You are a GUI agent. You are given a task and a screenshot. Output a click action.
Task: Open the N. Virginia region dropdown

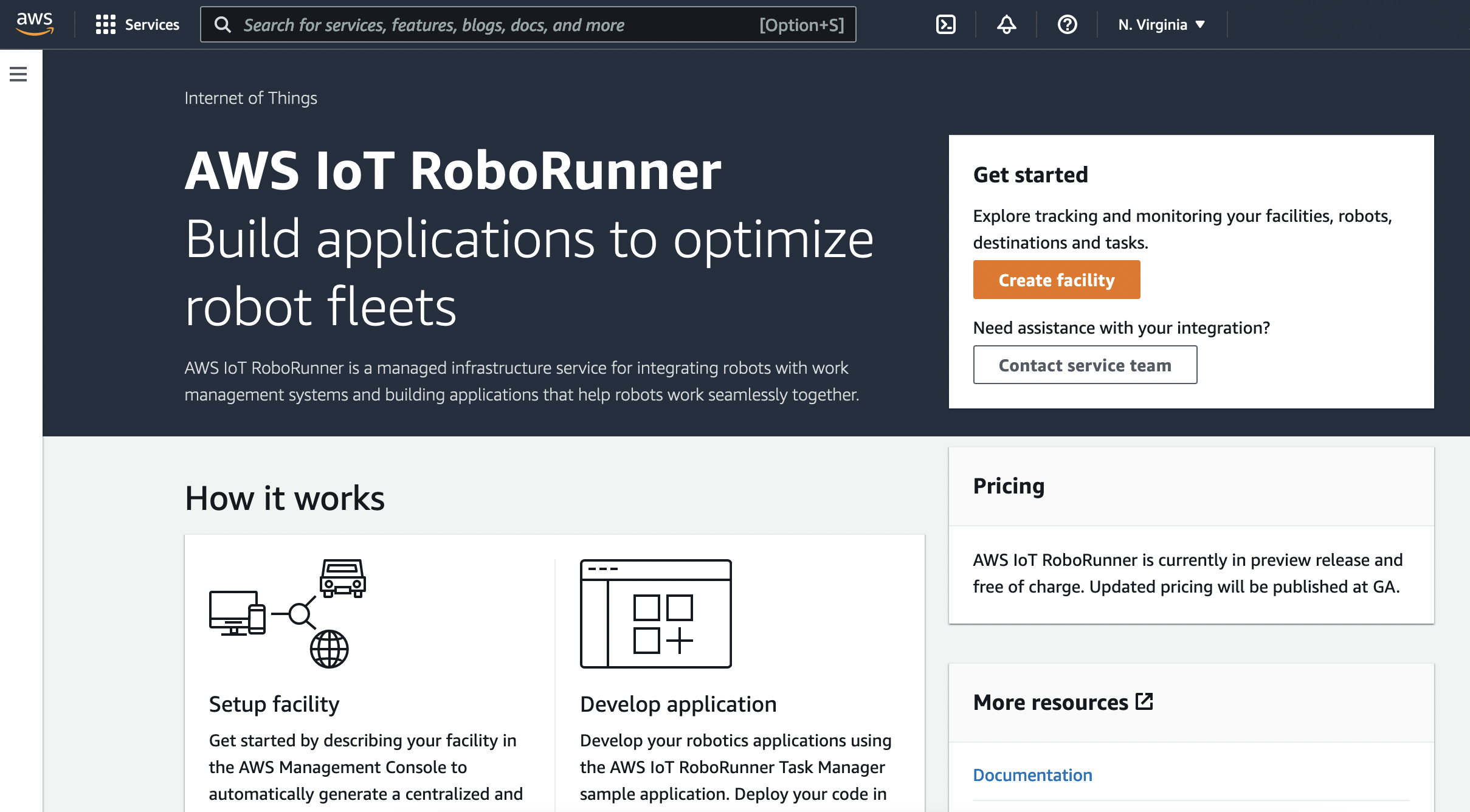coord(1153,24)
